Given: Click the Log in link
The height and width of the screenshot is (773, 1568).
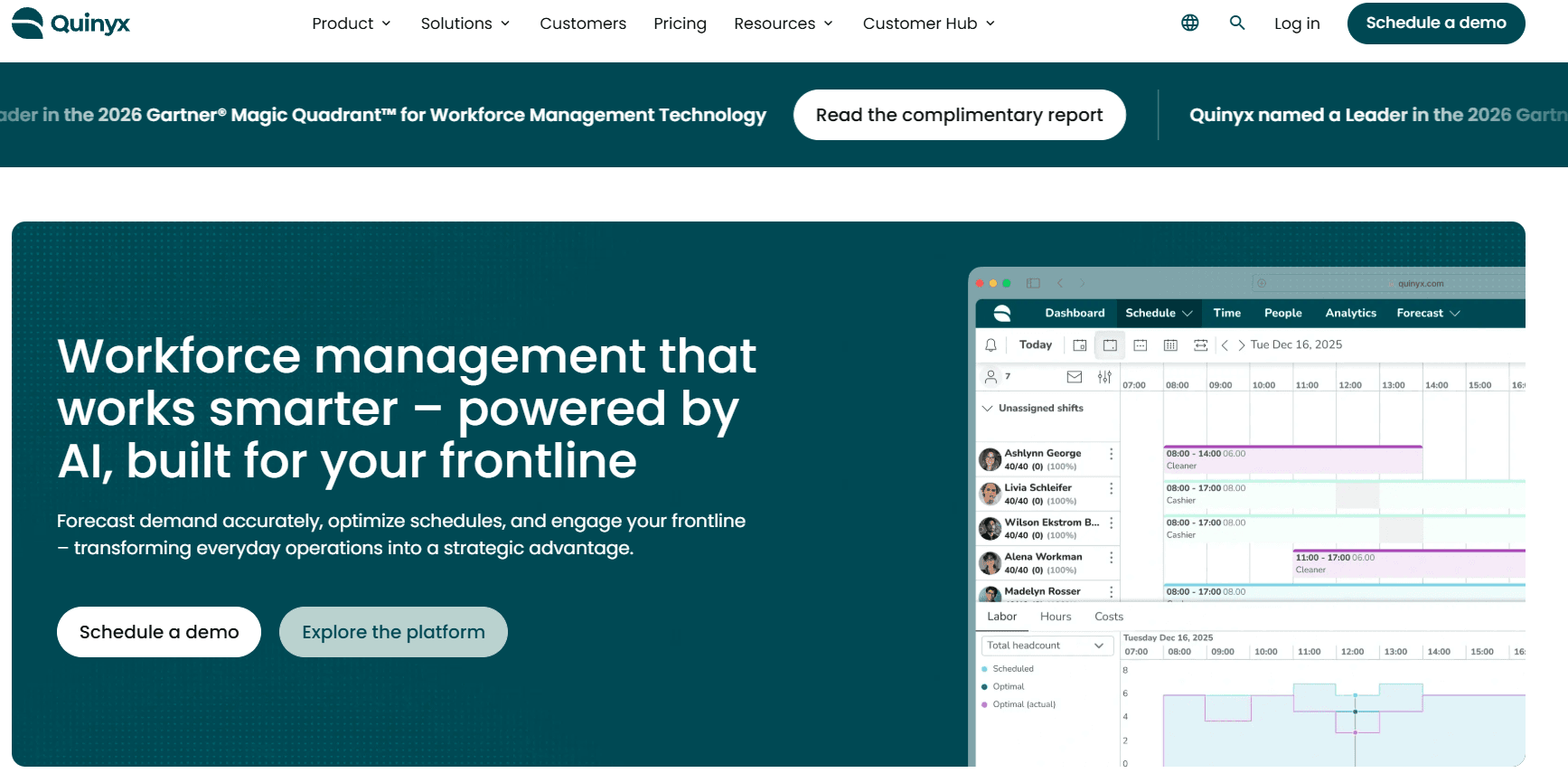Looking at the screenshot, I should tap(1297, 24).
